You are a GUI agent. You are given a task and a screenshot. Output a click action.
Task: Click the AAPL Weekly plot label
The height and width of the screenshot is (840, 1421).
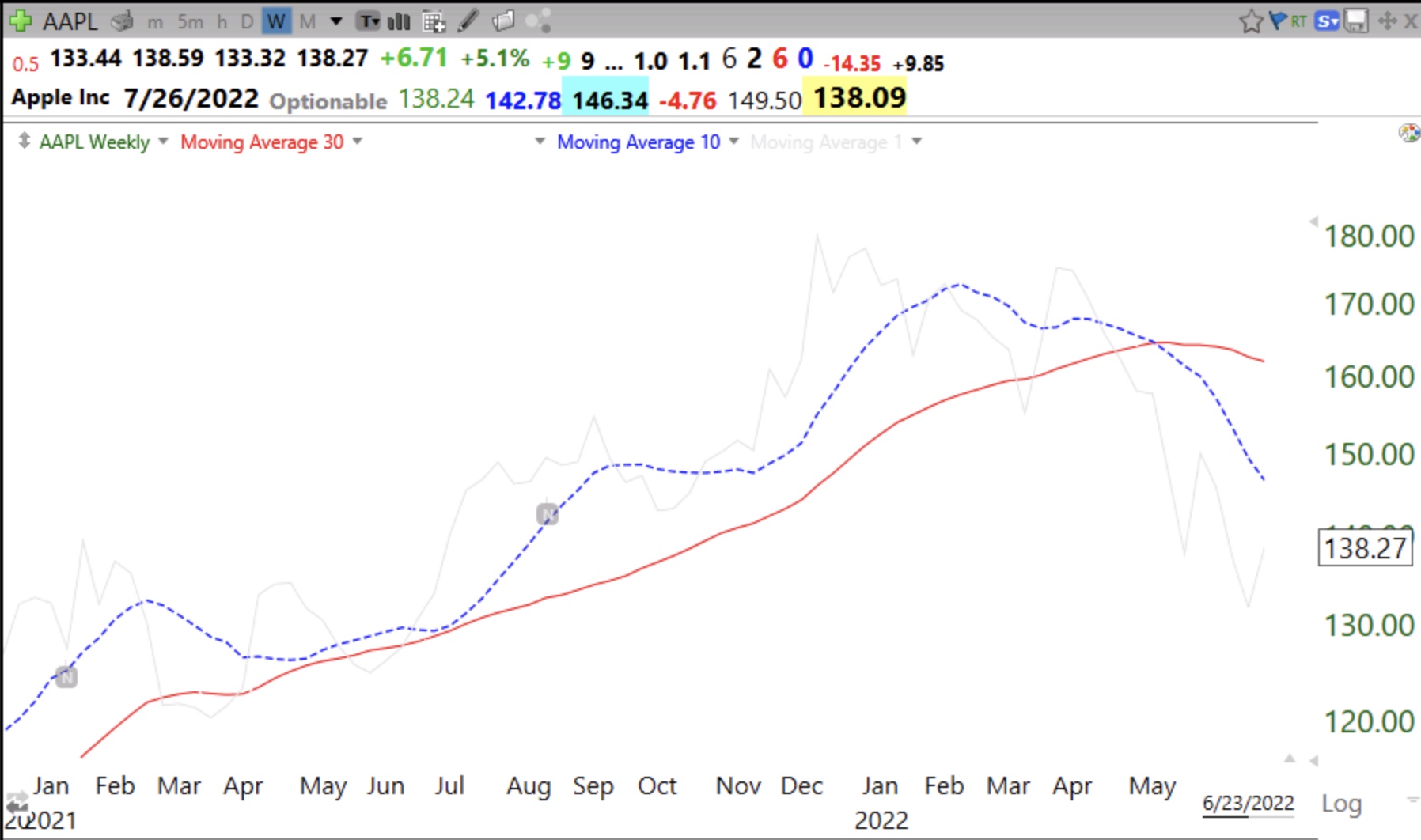(94, 142)
